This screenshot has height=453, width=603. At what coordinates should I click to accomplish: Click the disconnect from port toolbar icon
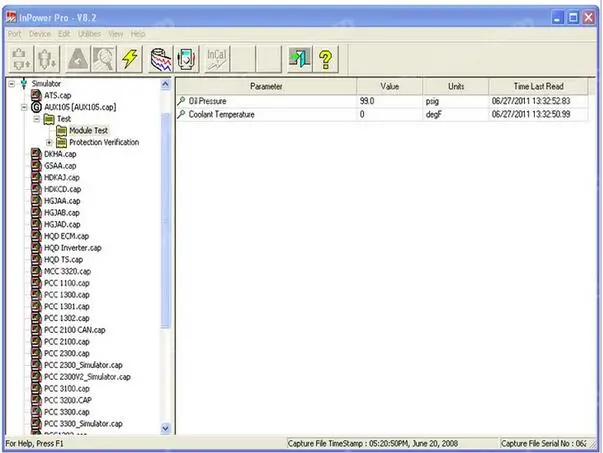47,59
